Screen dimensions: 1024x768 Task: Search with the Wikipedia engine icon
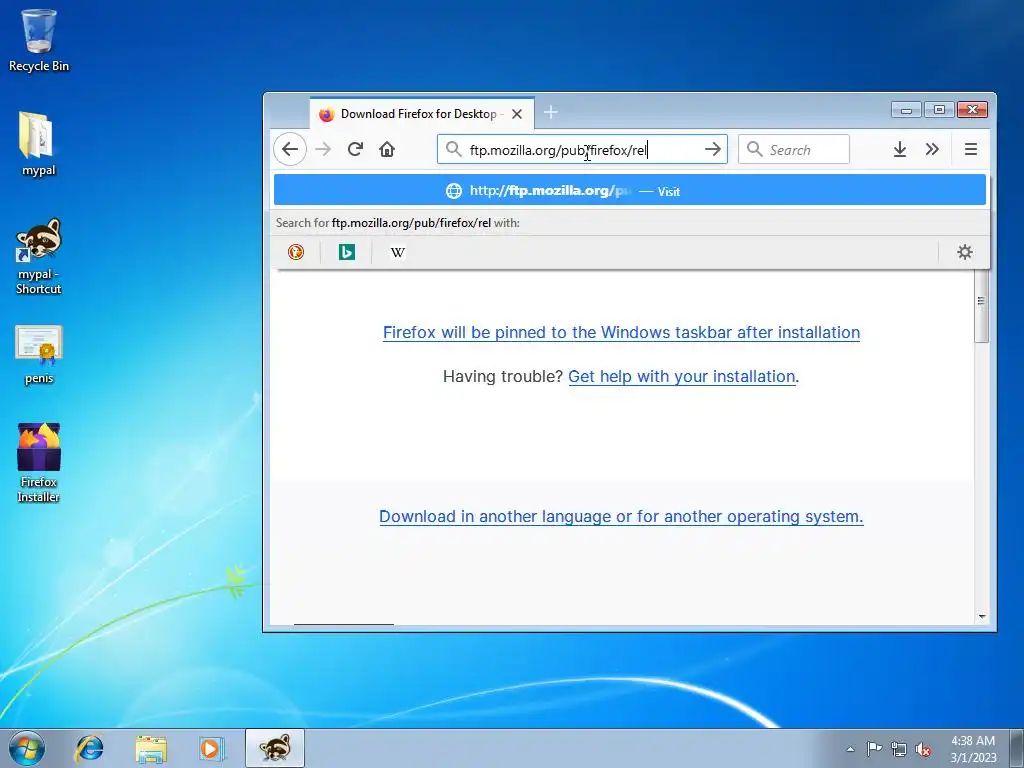point(398,252)
